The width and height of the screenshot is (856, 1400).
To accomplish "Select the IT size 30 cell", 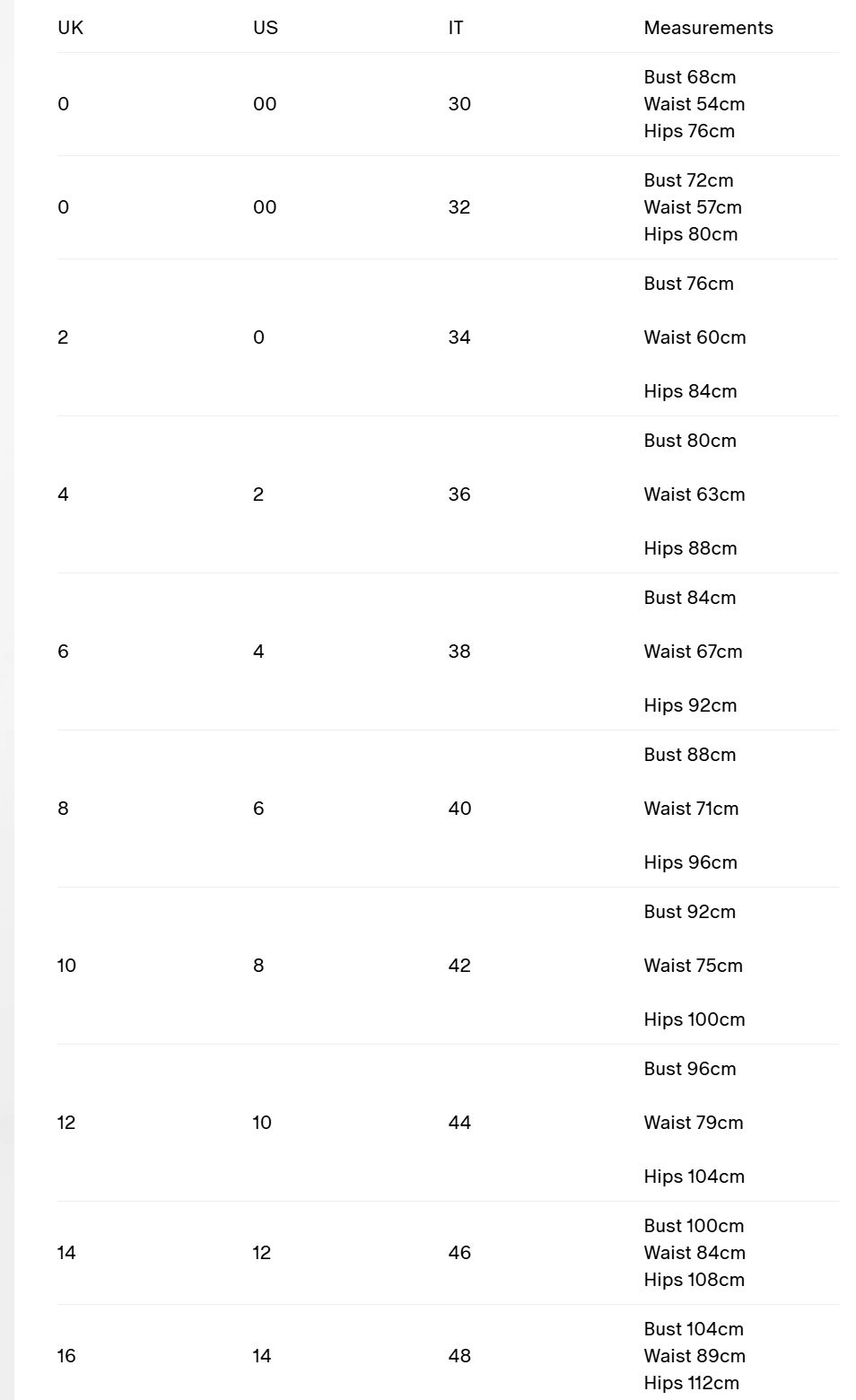I will coord(459,104).
